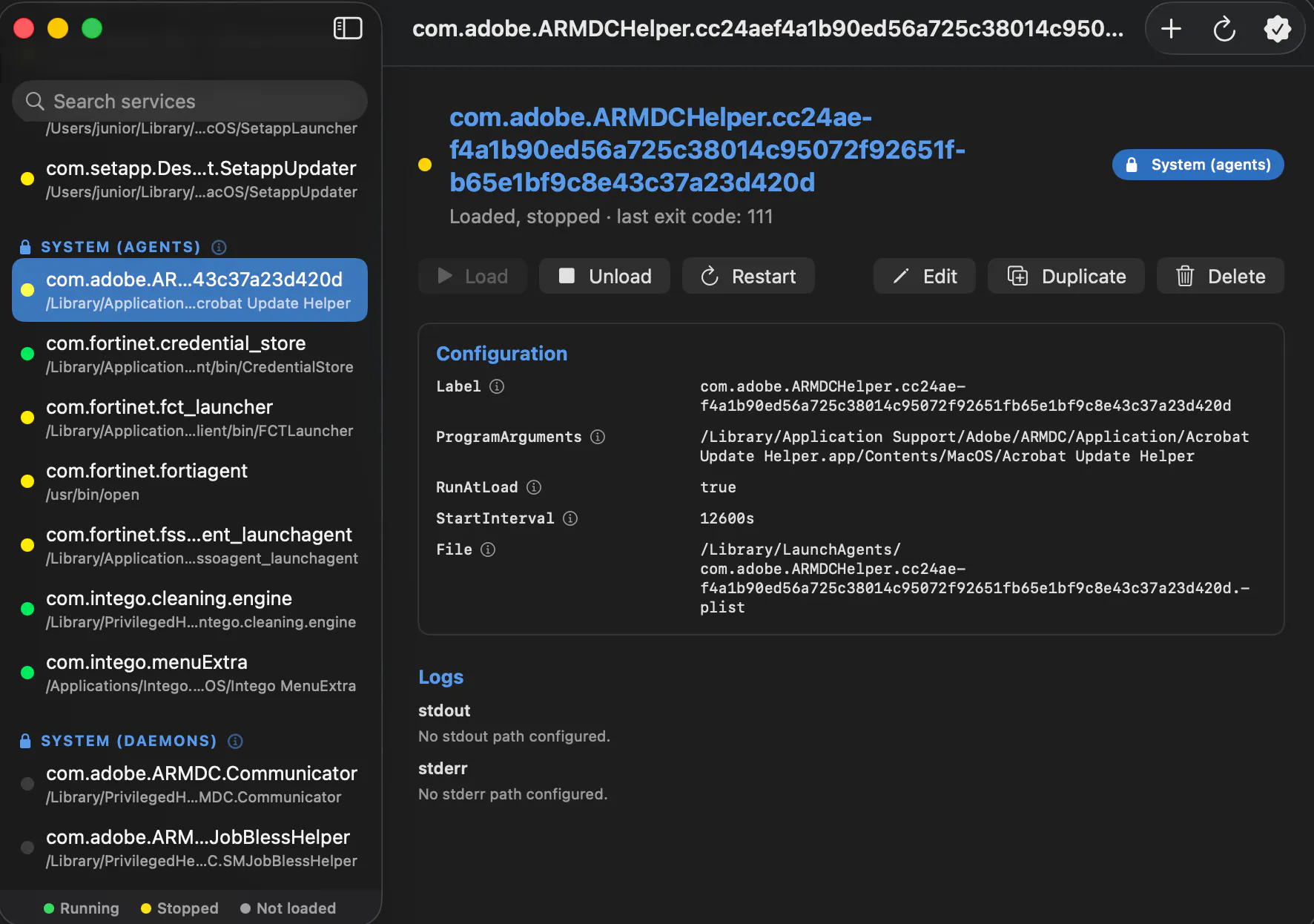Click the magnifying glass search icon
1314x924 pixels.
(35, 101)
